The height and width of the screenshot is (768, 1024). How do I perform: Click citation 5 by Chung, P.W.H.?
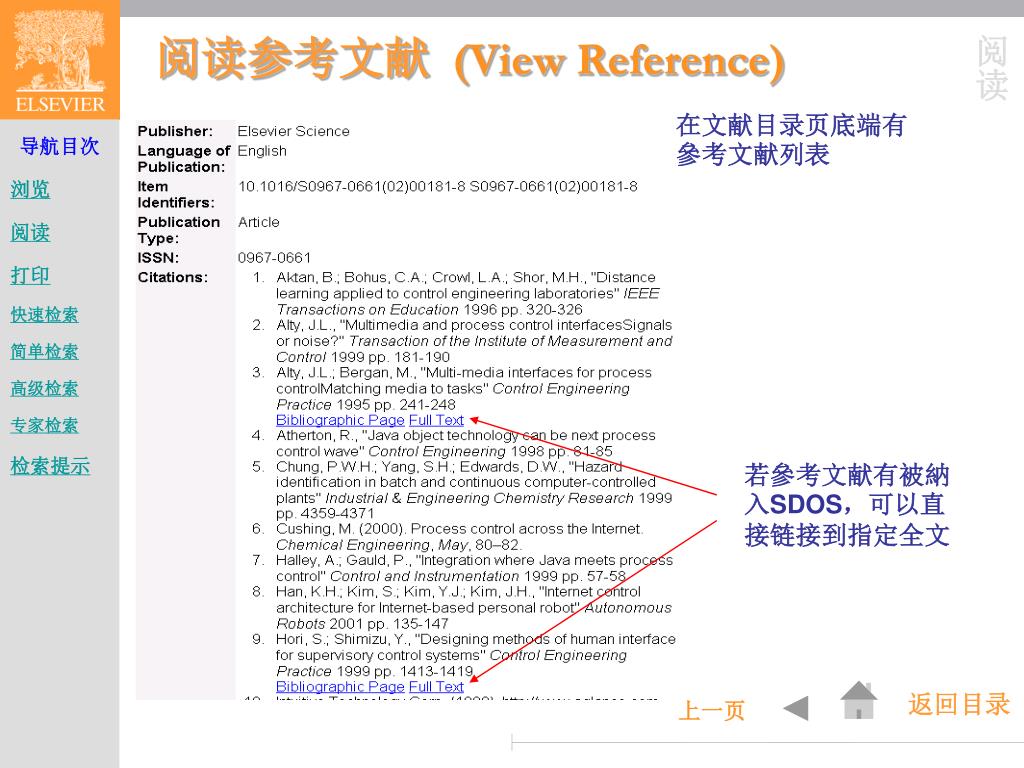[x=462, y=490]
